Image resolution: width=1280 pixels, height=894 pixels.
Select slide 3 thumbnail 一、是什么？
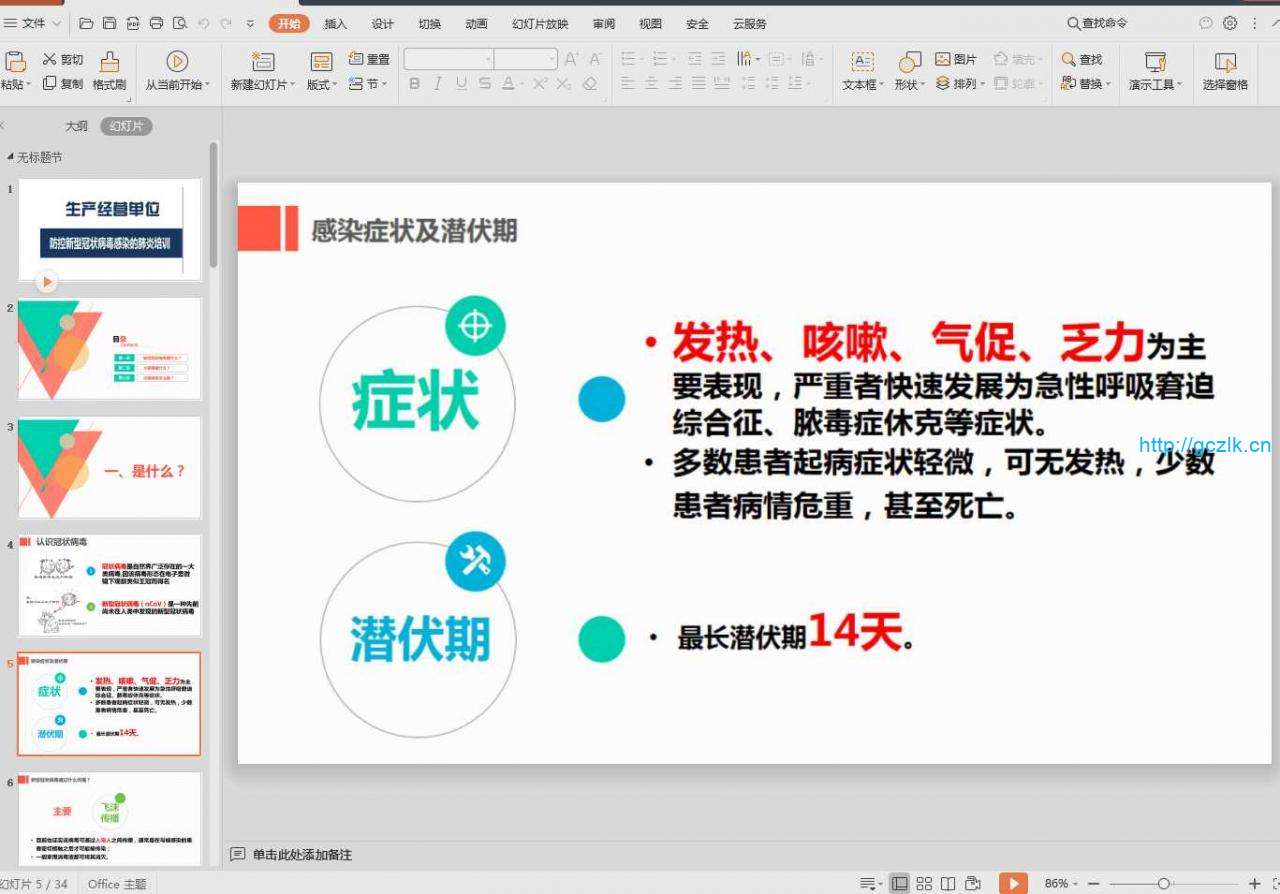(x=110, y=467)
